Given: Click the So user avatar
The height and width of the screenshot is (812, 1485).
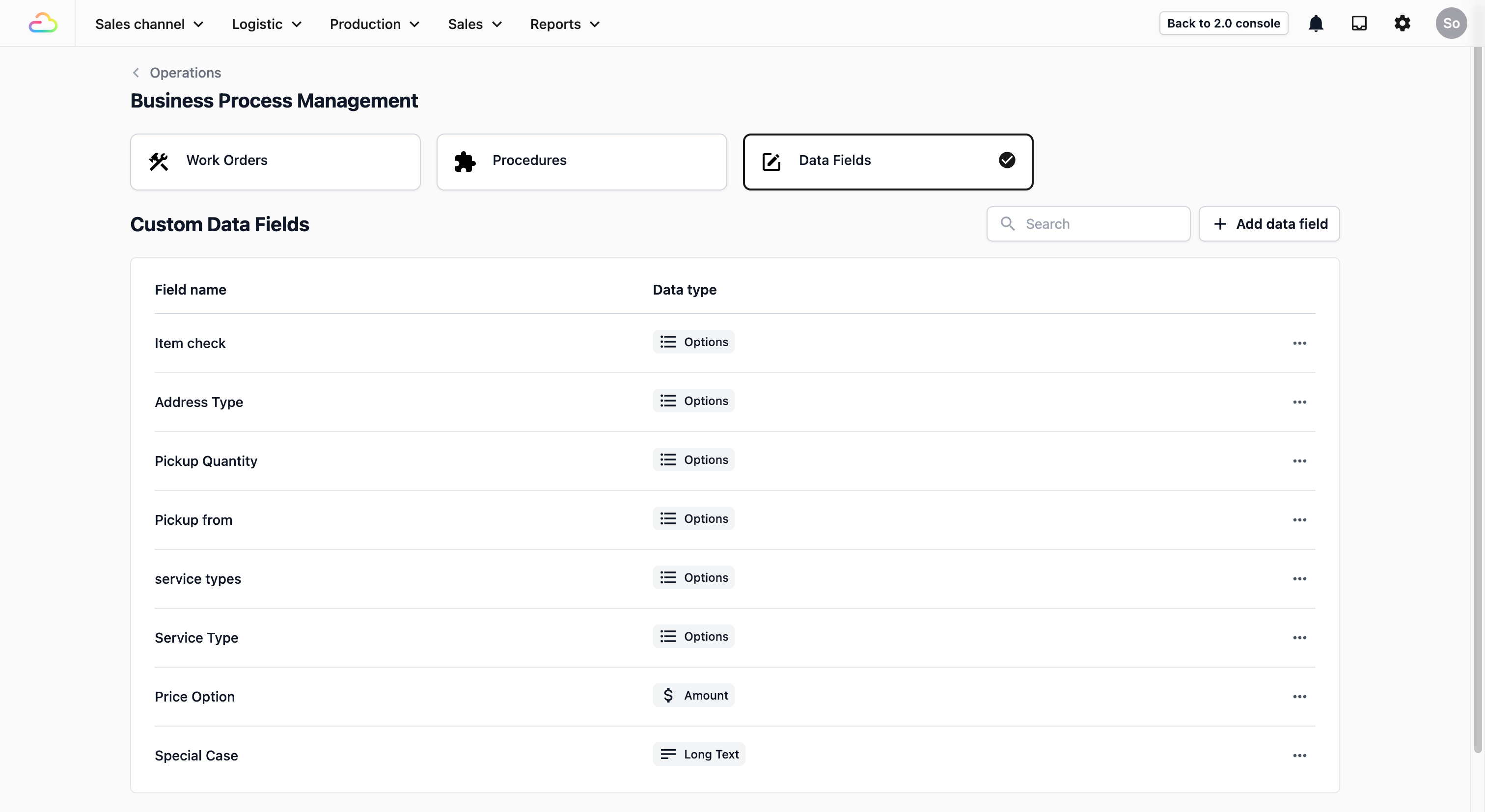Looking at the screenshot, I should coord(1451,23).
